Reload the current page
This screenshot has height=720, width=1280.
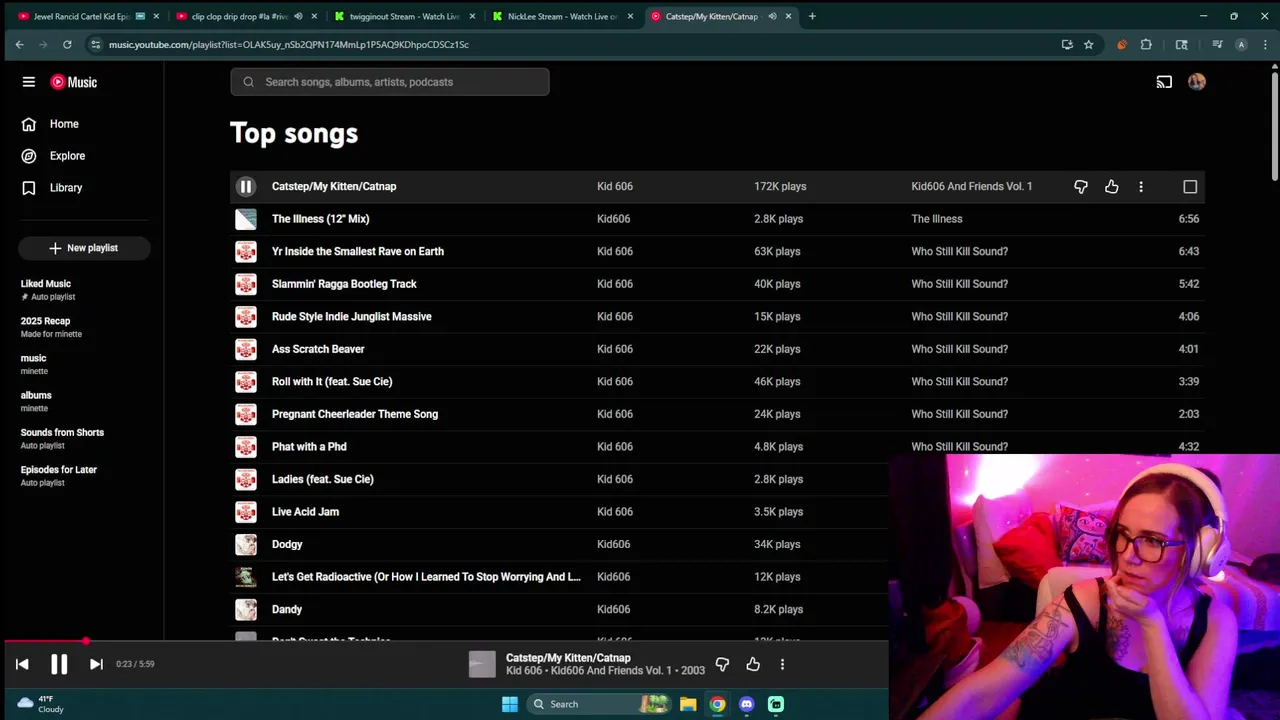tap(67, 44)
